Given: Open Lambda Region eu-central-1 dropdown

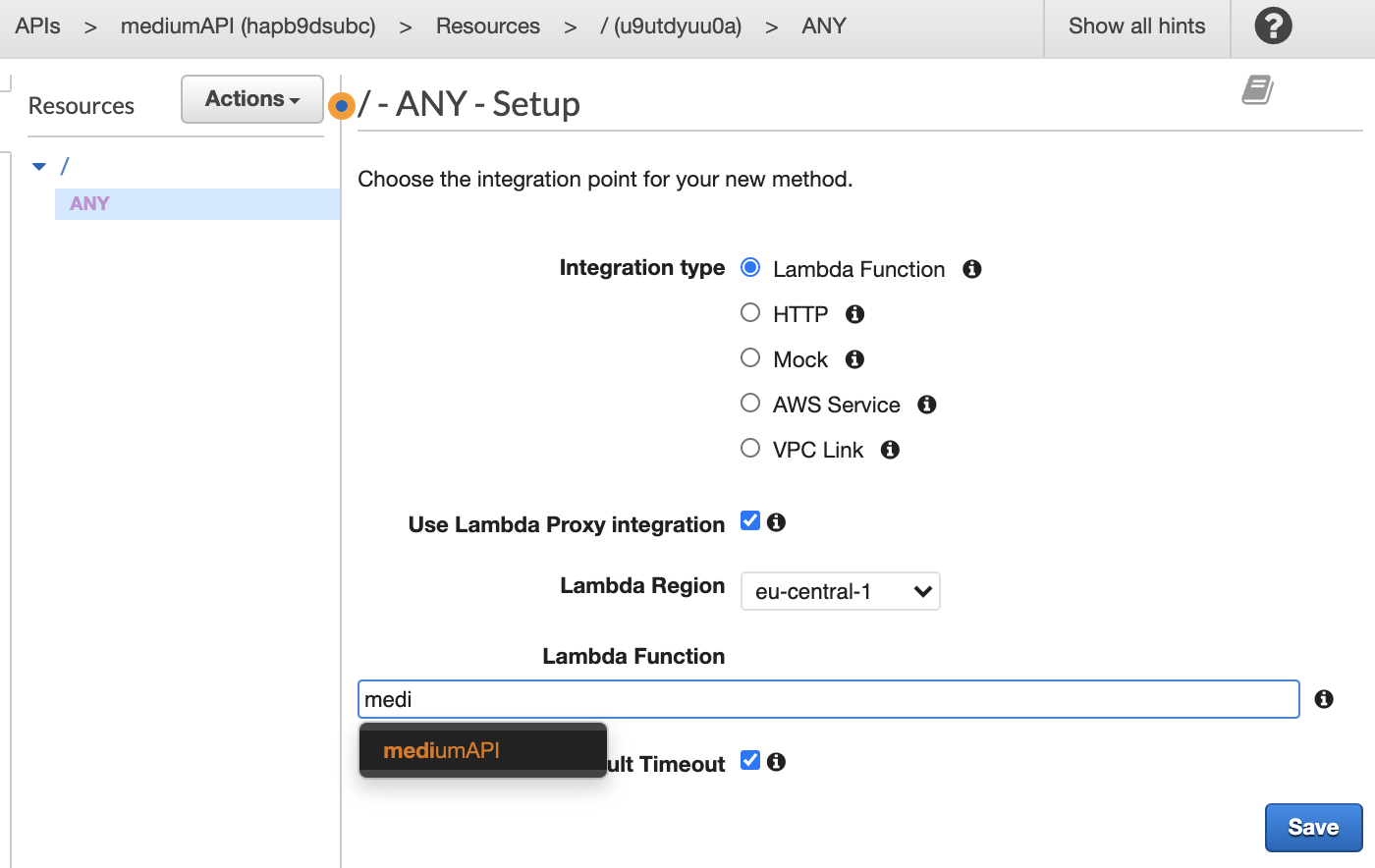Looking at the screenshot, I should (841, 591).
